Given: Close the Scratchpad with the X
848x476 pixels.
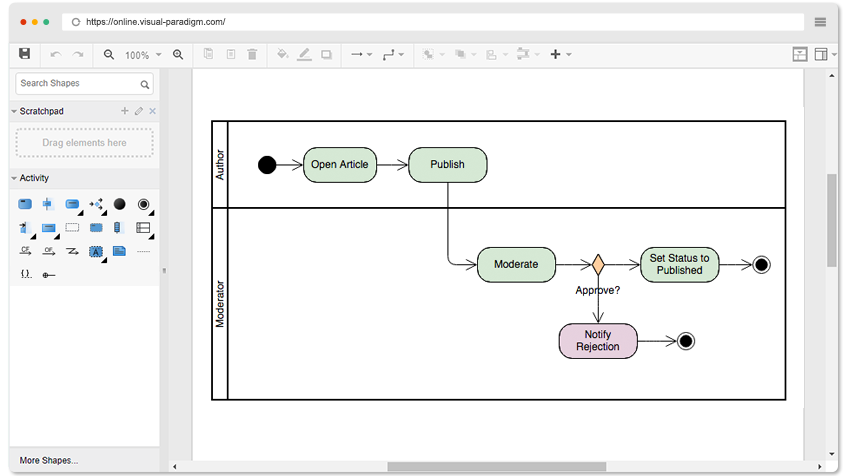Looking at the screenshot, I should click(153, 111).
